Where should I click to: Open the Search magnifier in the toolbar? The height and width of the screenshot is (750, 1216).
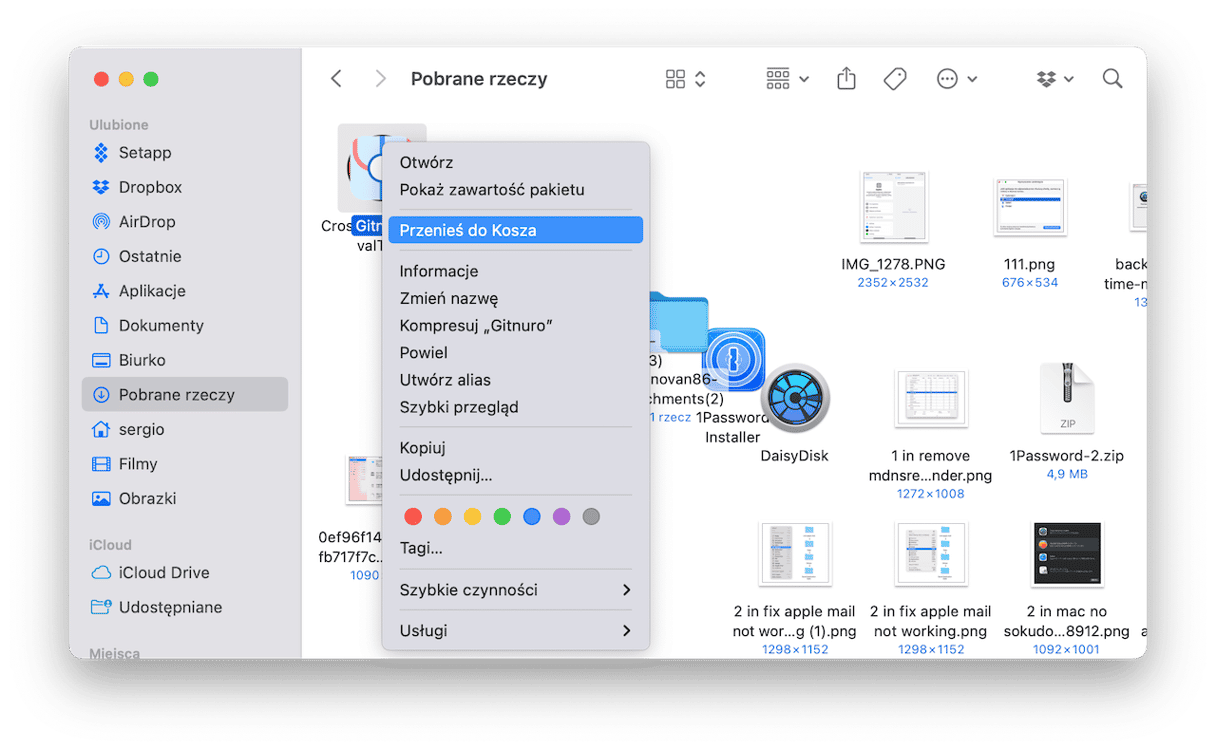point(1112,79)
